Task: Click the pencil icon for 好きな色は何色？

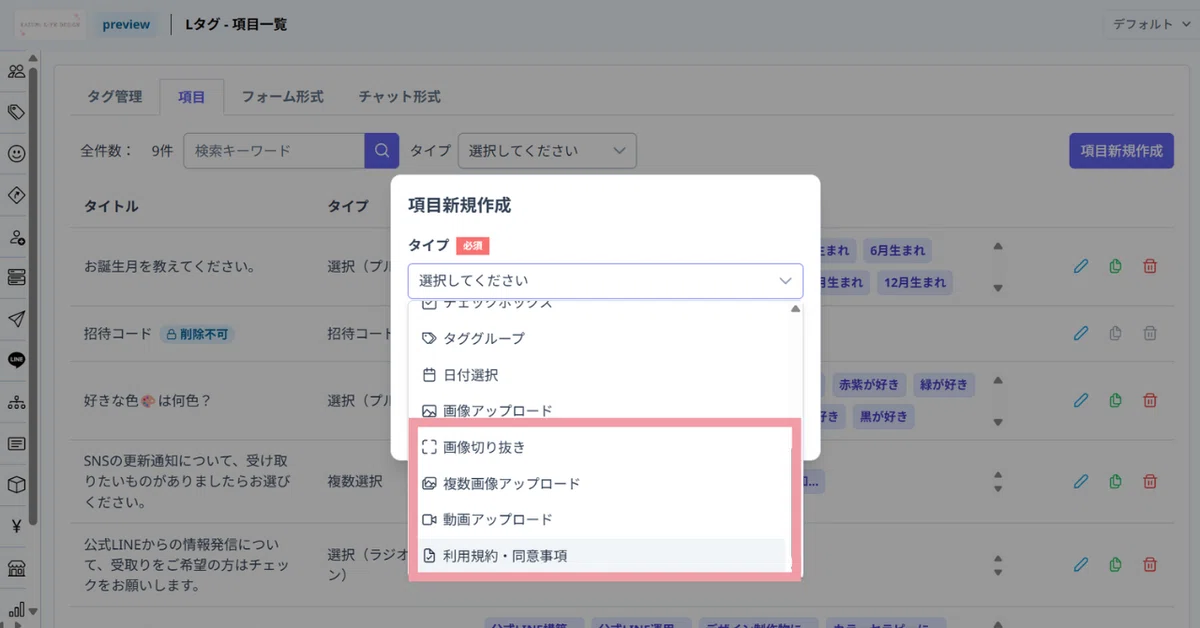Action: point(1080,400)
